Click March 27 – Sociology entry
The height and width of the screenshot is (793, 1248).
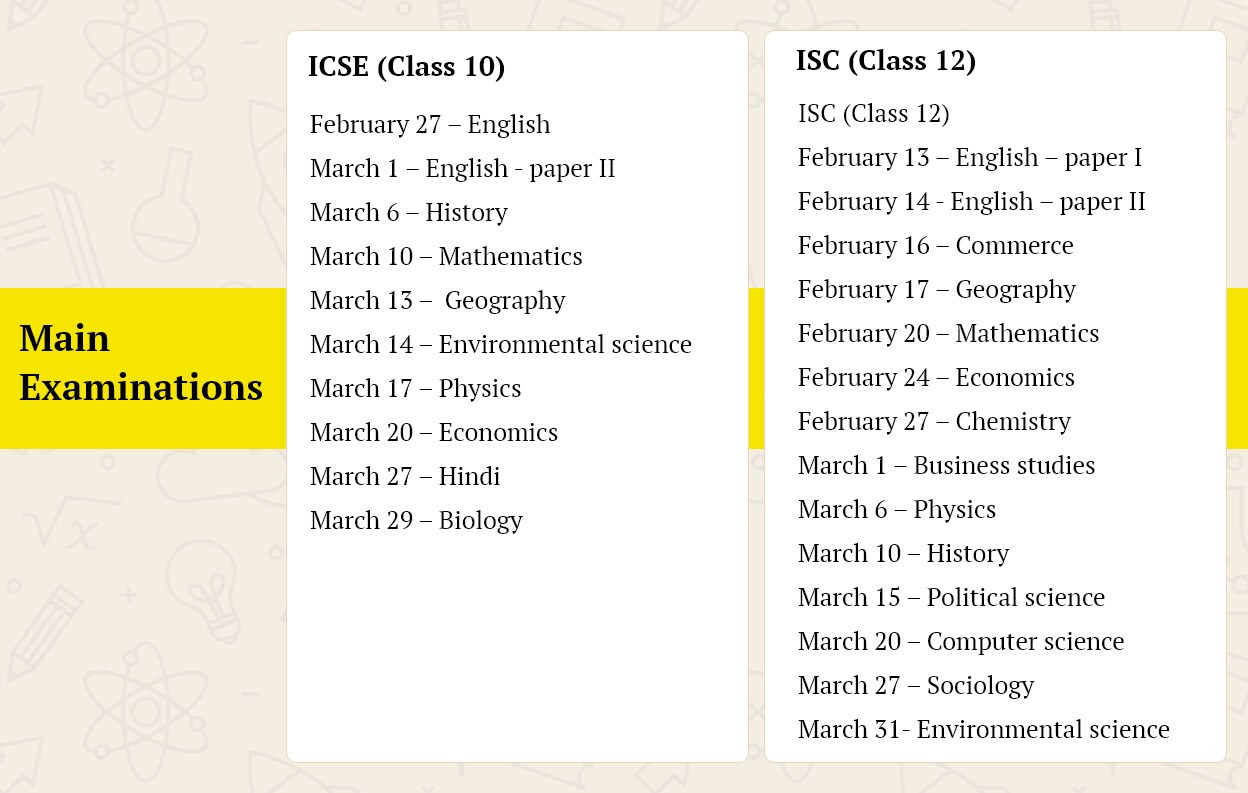pos(916,686)
